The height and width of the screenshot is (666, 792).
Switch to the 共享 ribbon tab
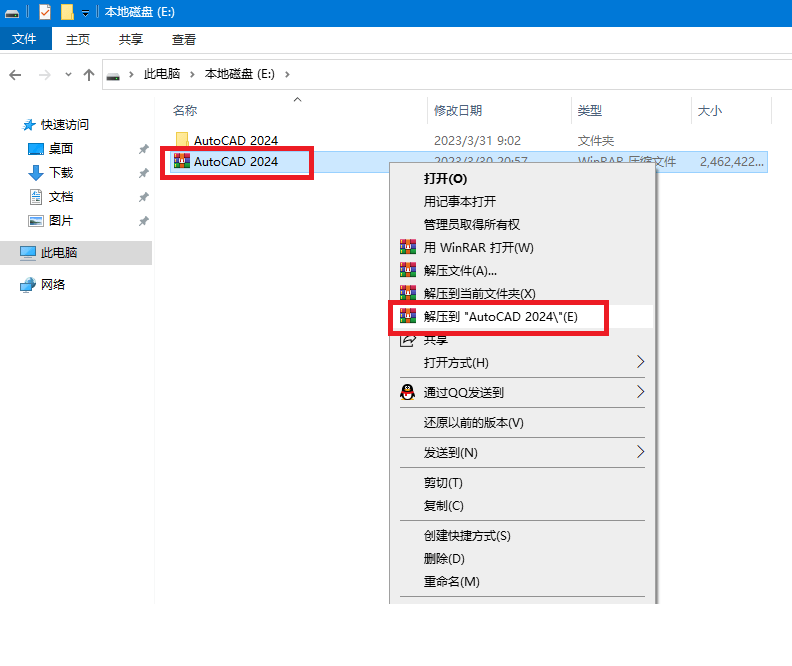[x=131, y=39]
